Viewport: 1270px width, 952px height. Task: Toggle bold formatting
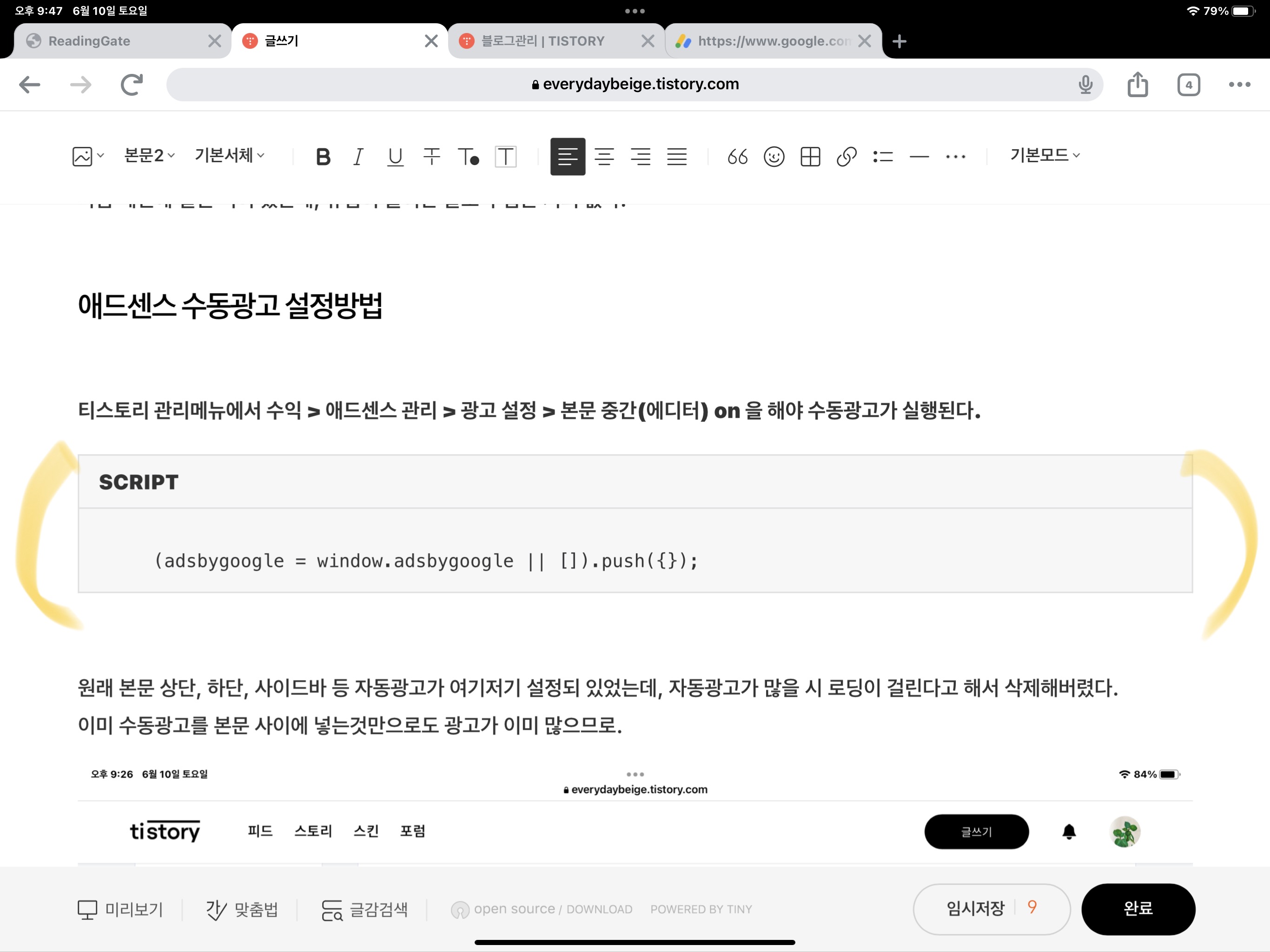coord(323,156)
